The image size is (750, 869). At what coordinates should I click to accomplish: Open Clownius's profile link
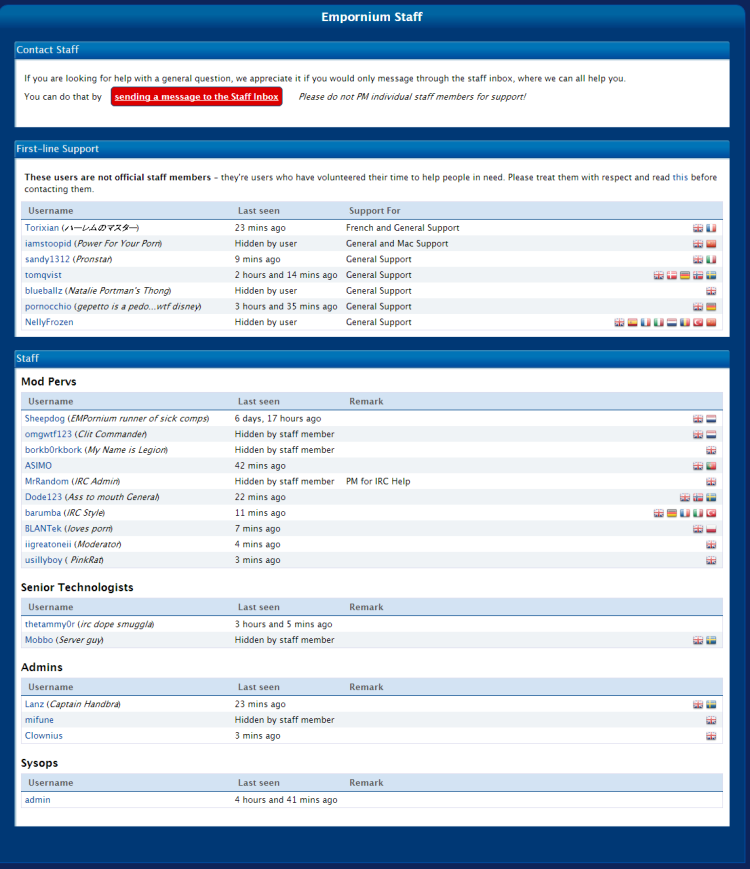44,735
